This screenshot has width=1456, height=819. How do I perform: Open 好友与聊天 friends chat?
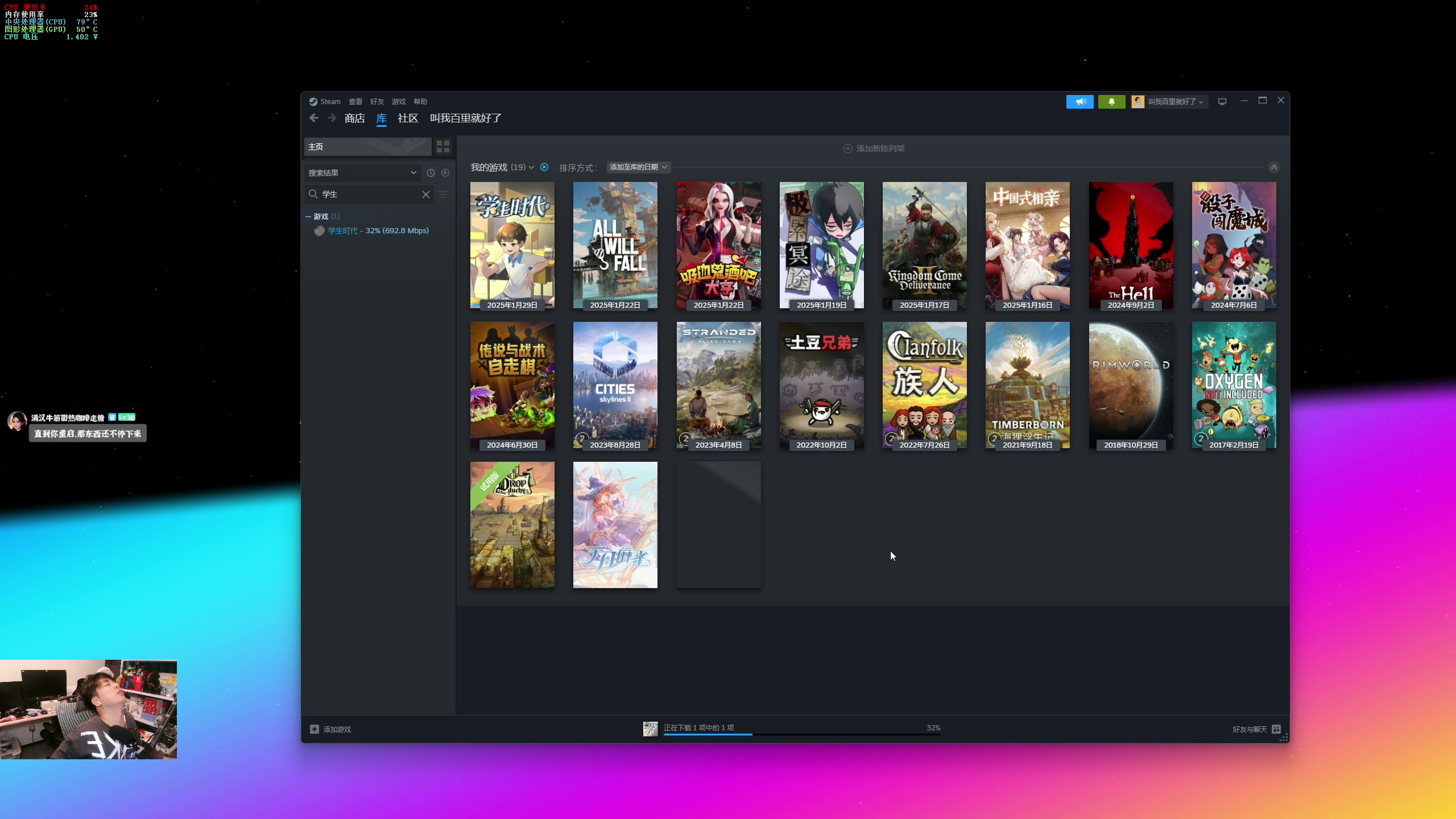tap(1250, 729)
